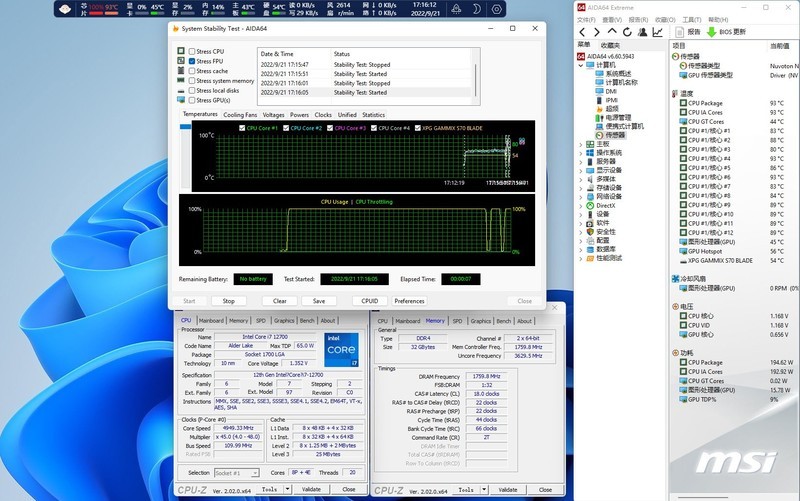Image resolution: width=800 pixels, height=501 pixels.
Task: Click the Stop button
Action: pos(228,301)
